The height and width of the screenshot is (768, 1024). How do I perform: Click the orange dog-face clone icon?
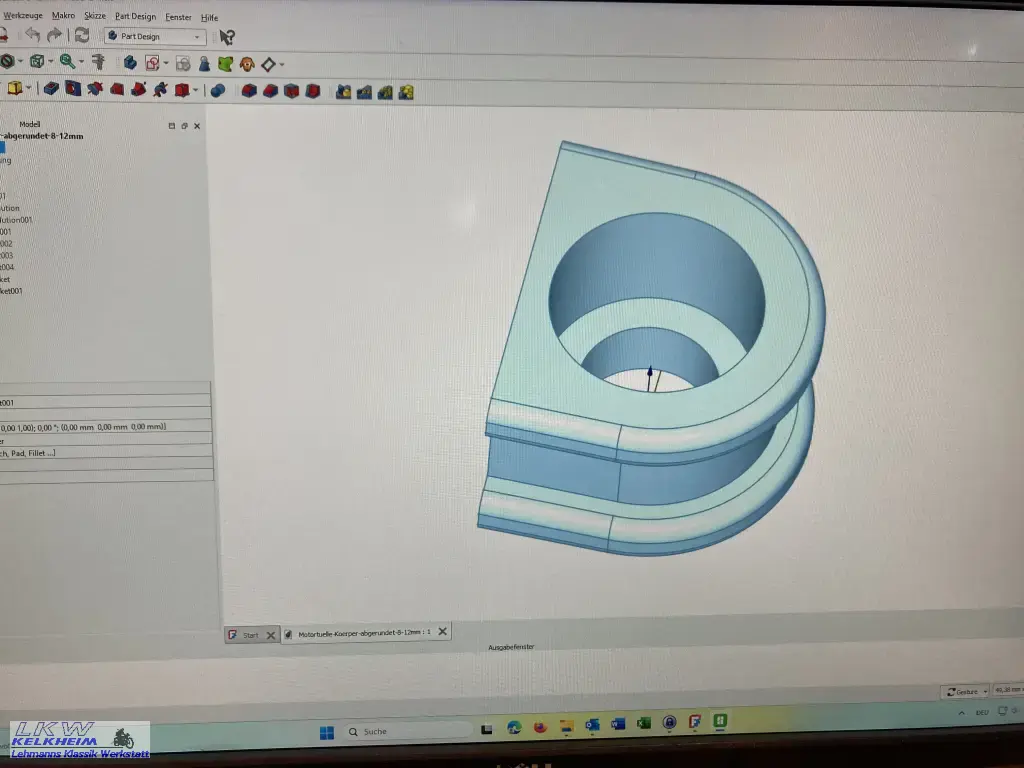pyautogui.click(x=247, y=64)
